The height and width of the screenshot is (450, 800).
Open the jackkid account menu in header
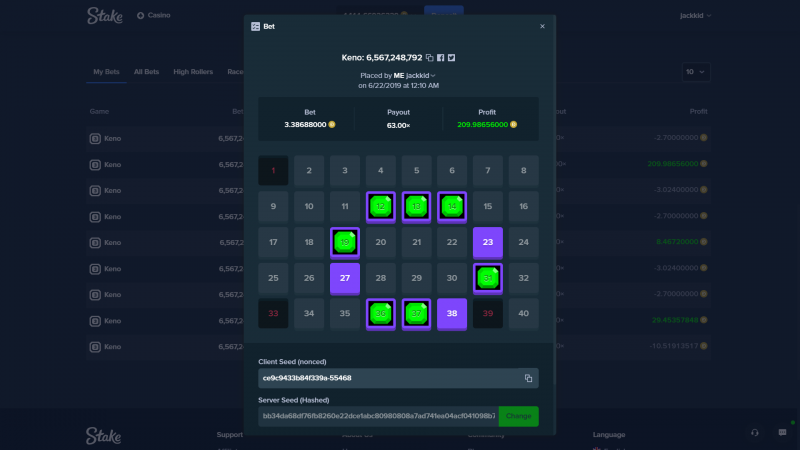point(695,16)
